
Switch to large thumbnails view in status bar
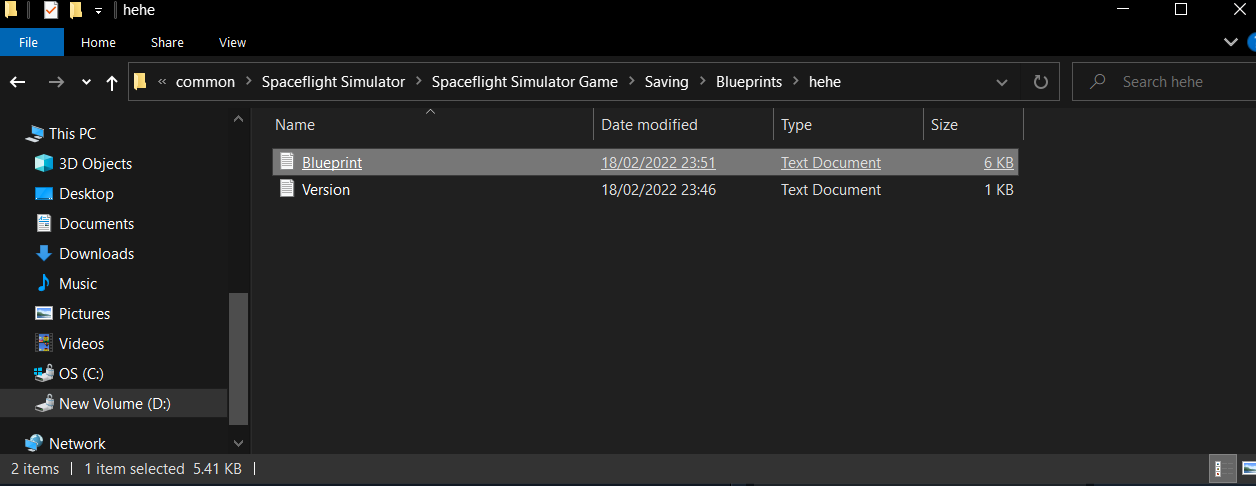[x=1247, y=468]
